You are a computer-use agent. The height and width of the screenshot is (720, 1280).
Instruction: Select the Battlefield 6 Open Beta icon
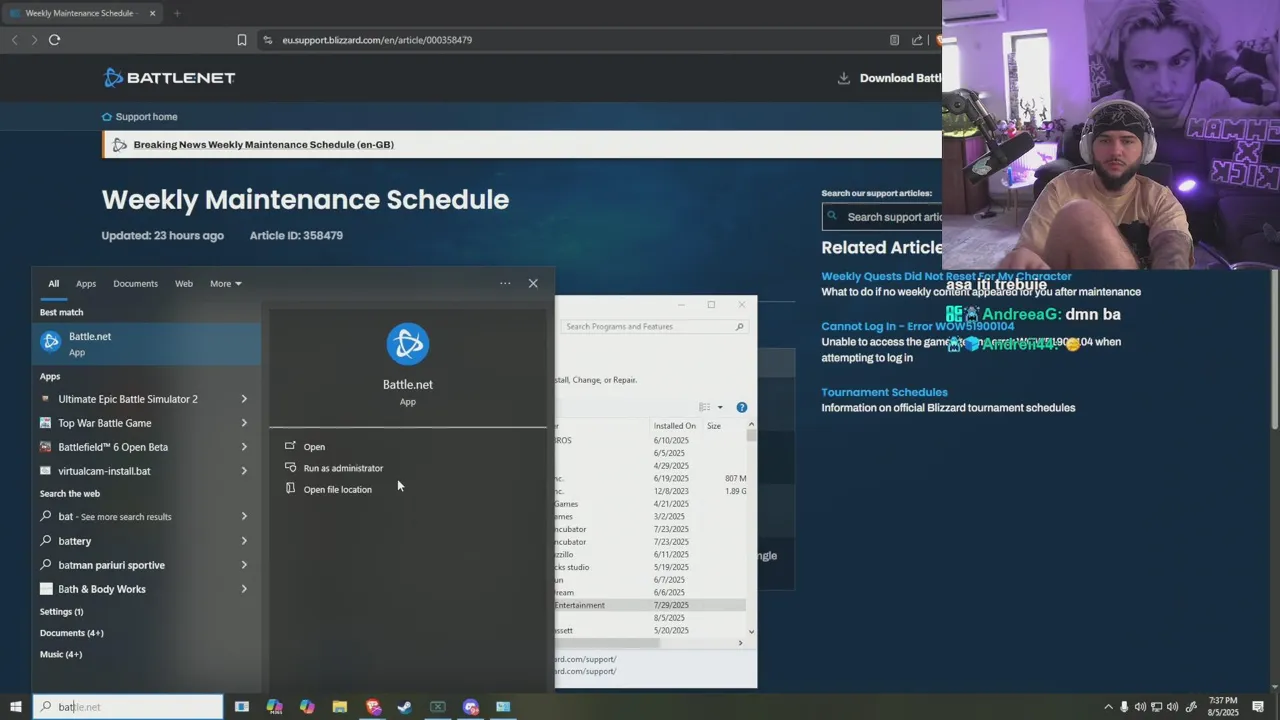tap(46, 447)
